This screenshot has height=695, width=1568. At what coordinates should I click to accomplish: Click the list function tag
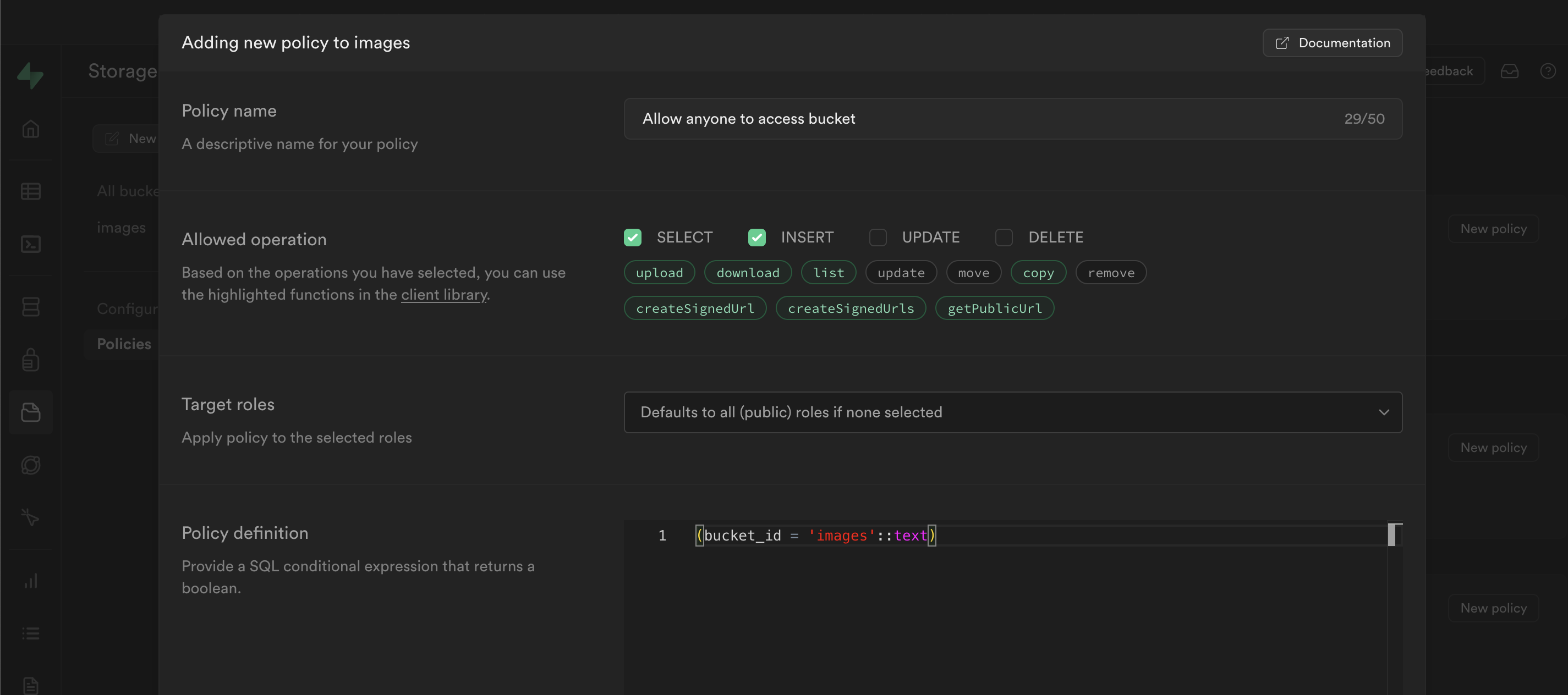829,273
